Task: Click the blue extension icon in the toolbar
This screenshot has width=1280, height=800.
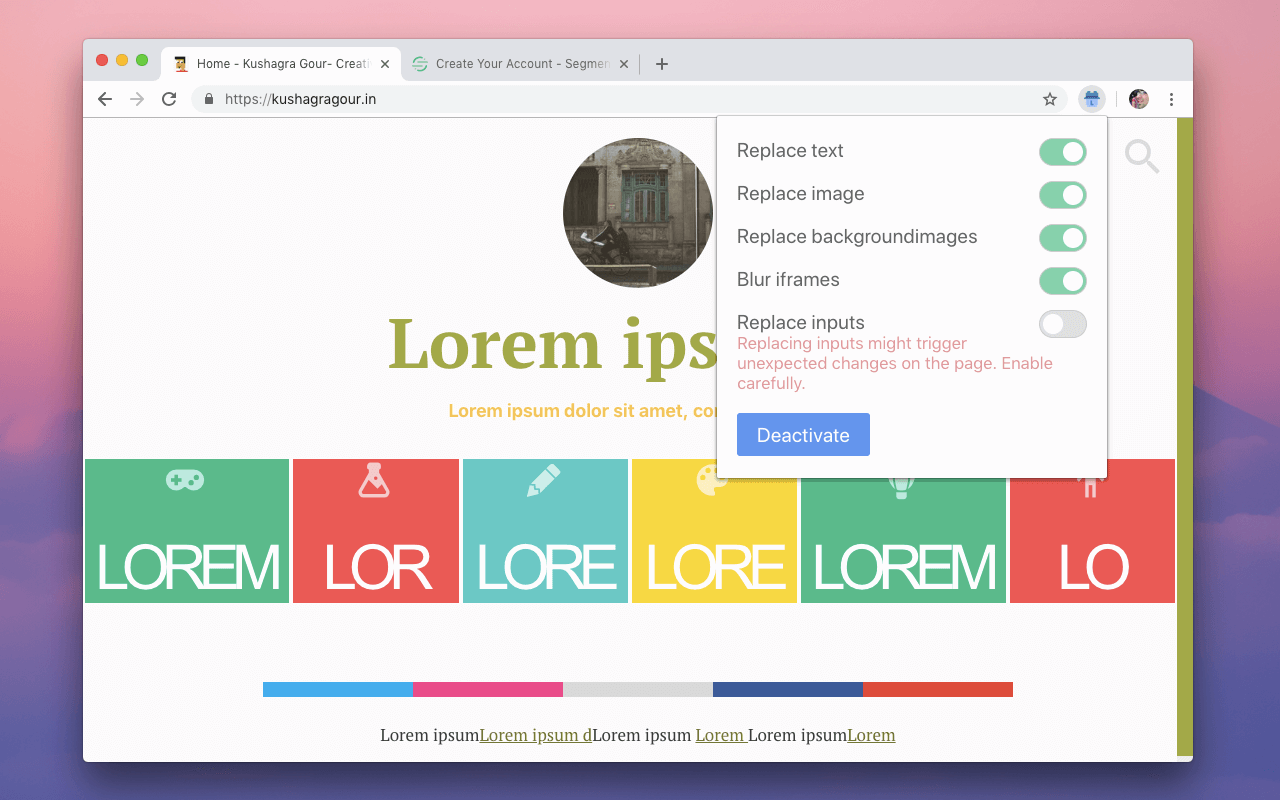Action: tap(1091, 99)
